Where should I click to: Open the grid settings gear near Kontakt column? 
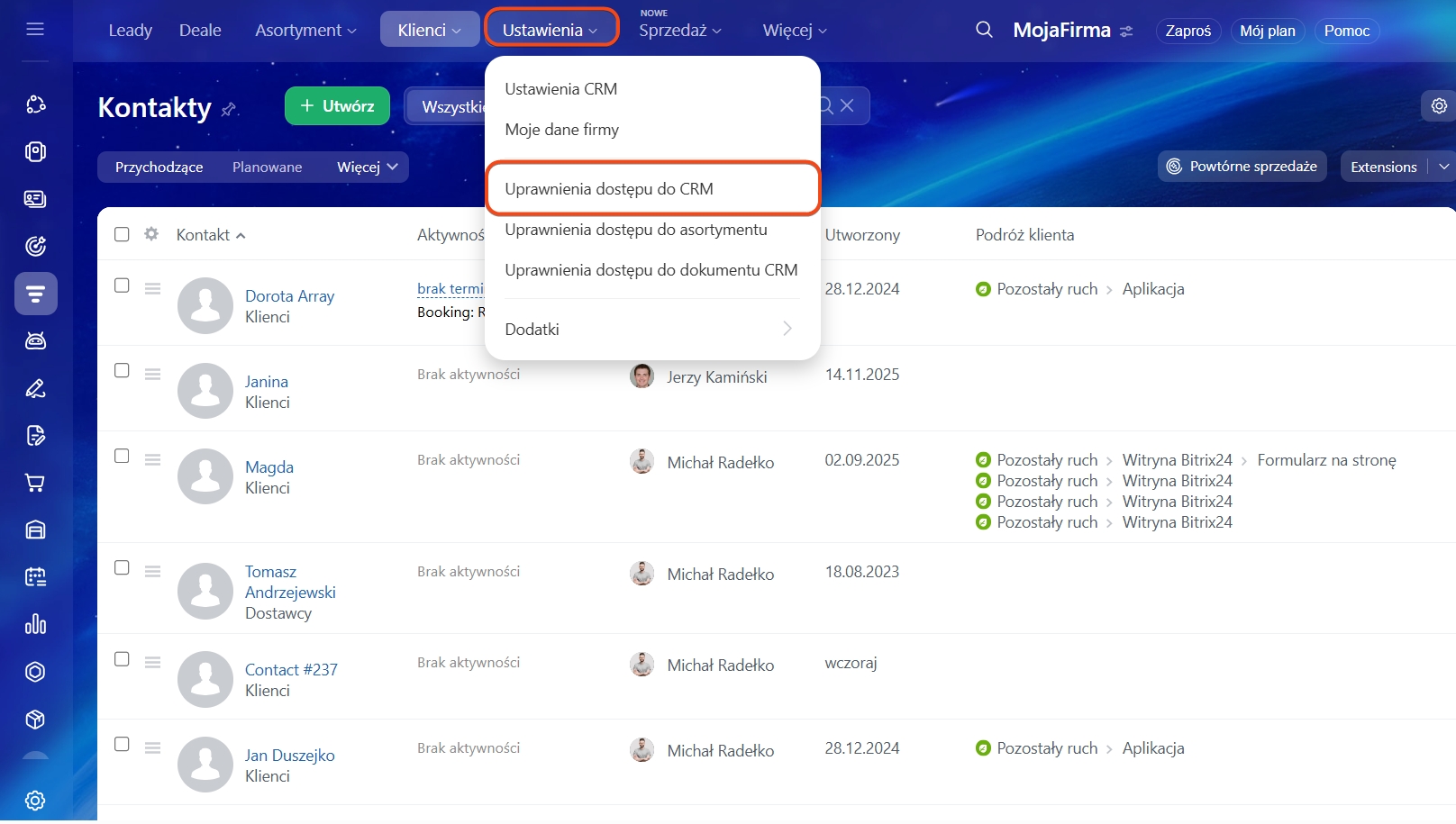(x=151, y=234)
